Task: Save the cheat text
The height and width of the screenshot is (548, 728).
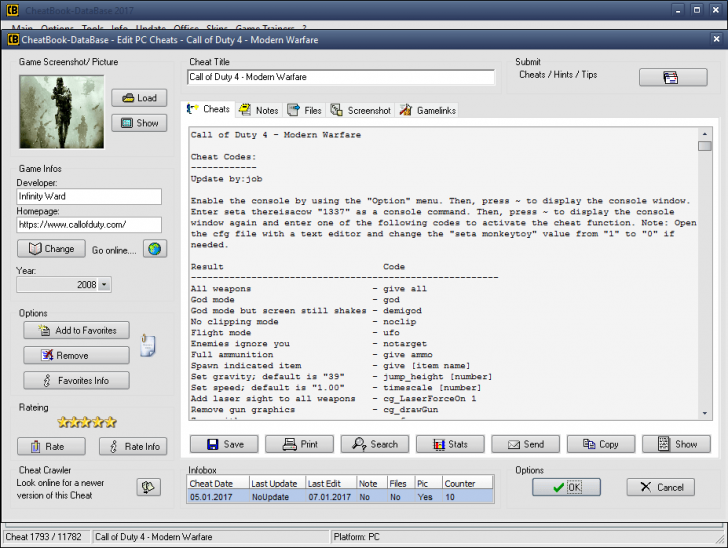Action: coord(224,444)
